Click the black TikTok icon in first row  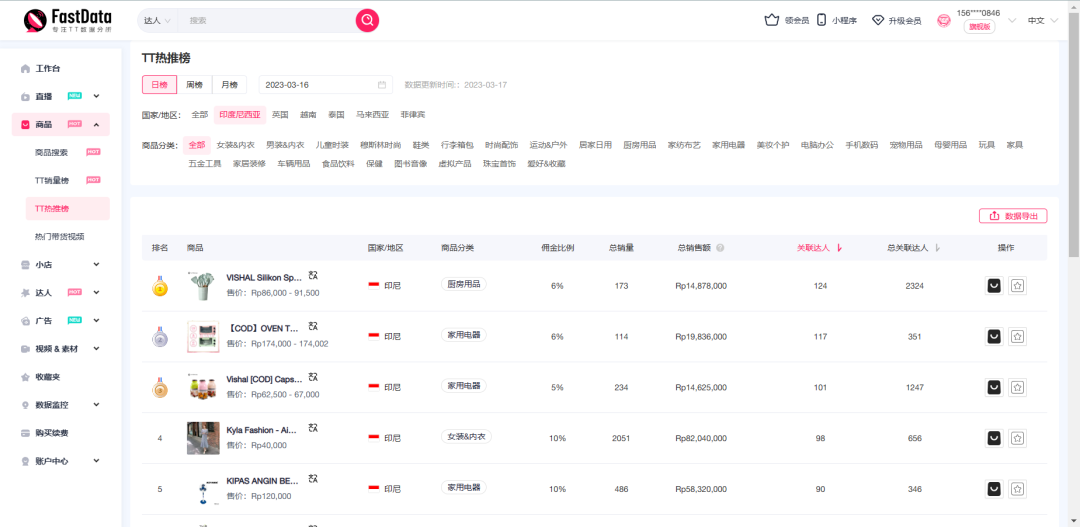[x=994, y=286]
